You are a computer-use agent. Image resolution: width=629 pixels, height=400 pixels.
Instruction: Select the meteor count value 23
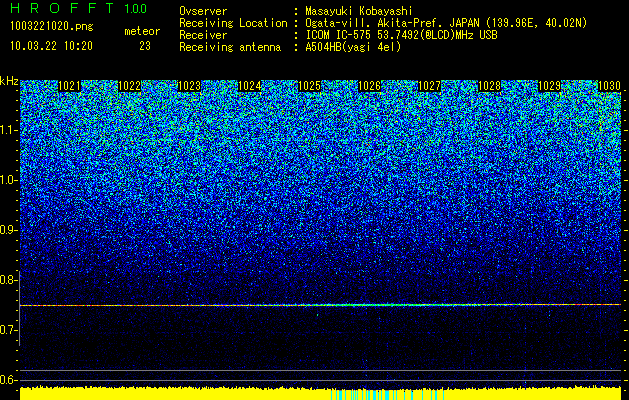tap(145, 46)
